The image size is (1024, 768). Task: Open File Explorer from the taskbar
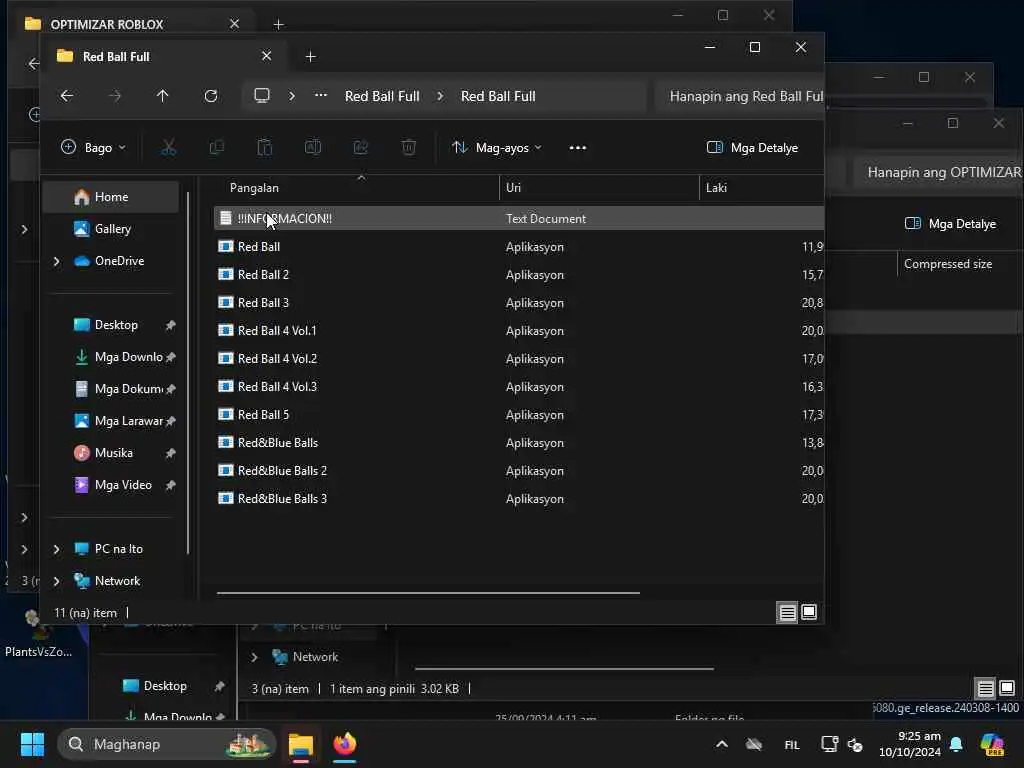click(x=301, y=744)
